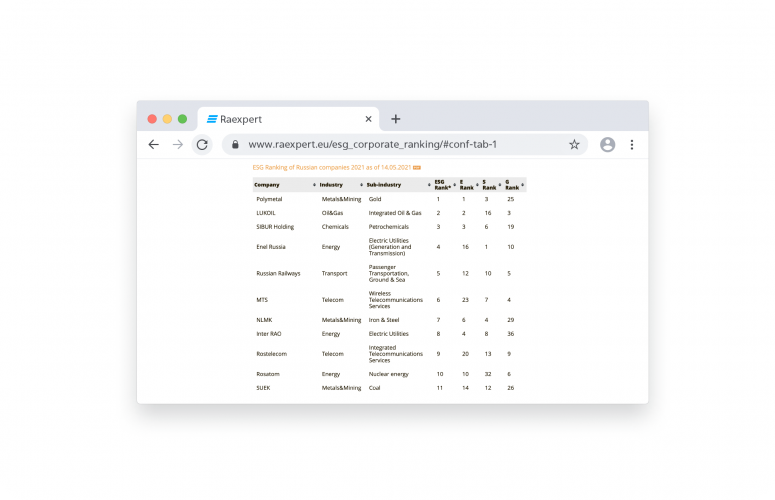This screenshot has height=500, width=775.
Task: View site security via the padlock icon
Action: pos(235,144)
